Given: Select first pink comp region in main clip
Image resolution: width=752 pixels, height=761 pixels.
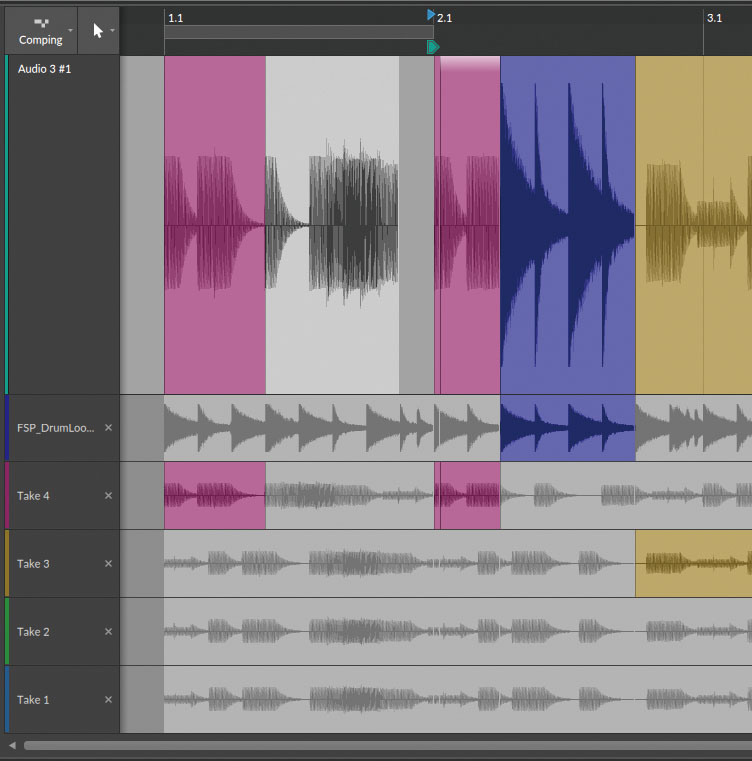Looking at the screenshot, I should (215, 225).
